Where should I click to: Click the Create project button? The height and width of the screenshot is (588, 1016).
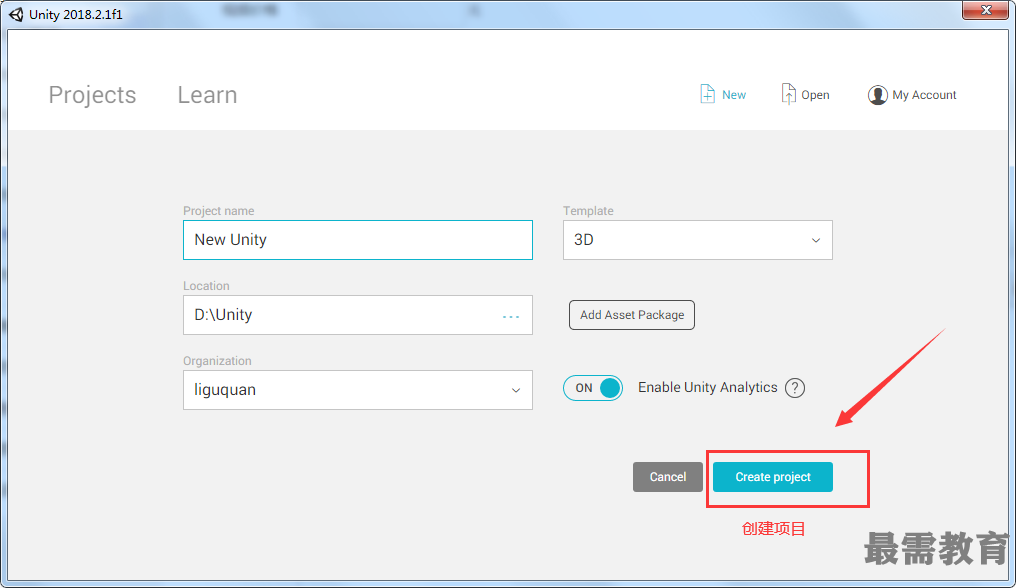[x=772, y=476]
